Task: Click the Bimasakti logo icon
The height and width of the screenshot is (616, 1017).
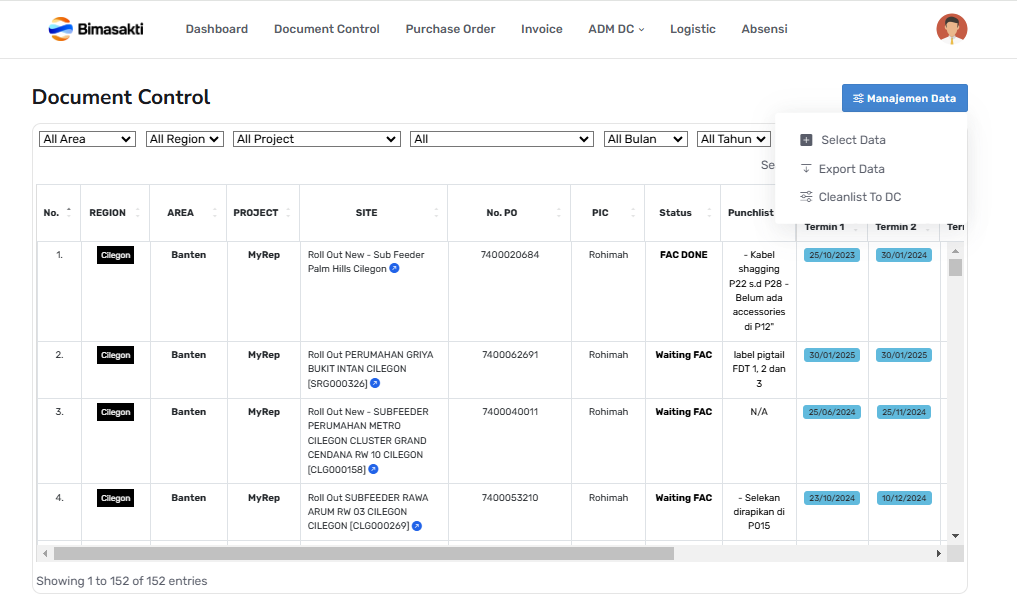Action: pos(61,29)
